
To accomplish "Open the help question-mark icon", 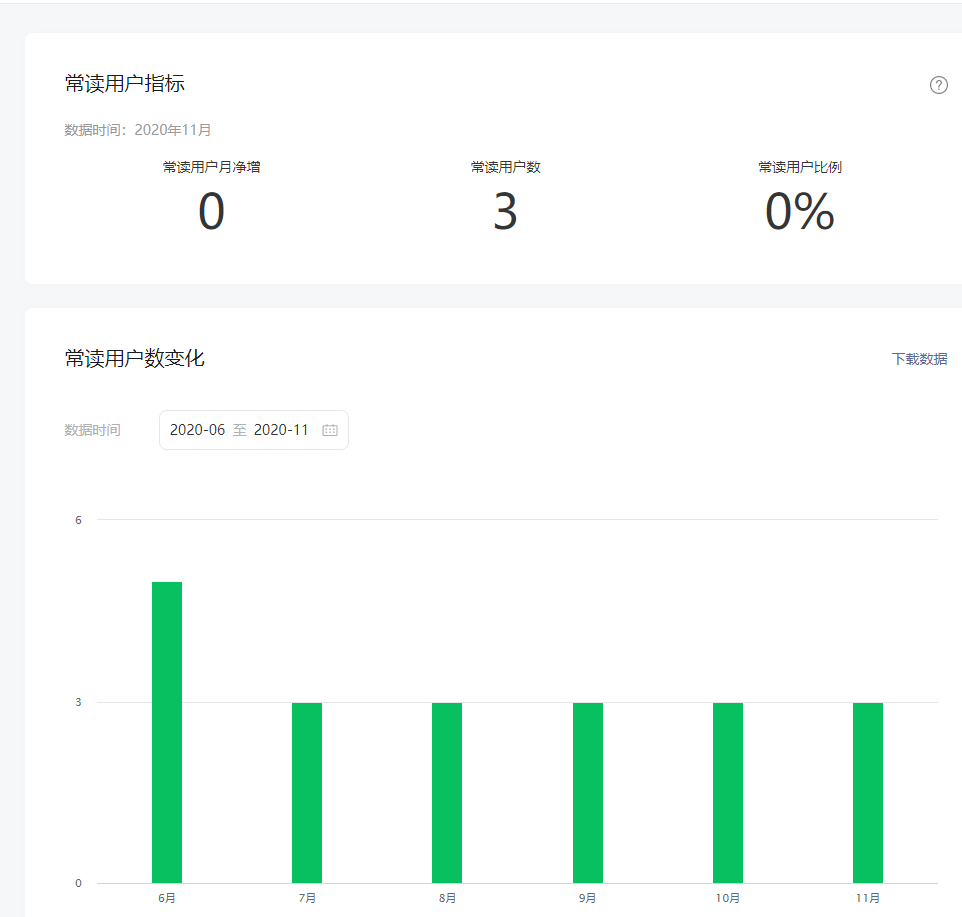I will 938,85.
